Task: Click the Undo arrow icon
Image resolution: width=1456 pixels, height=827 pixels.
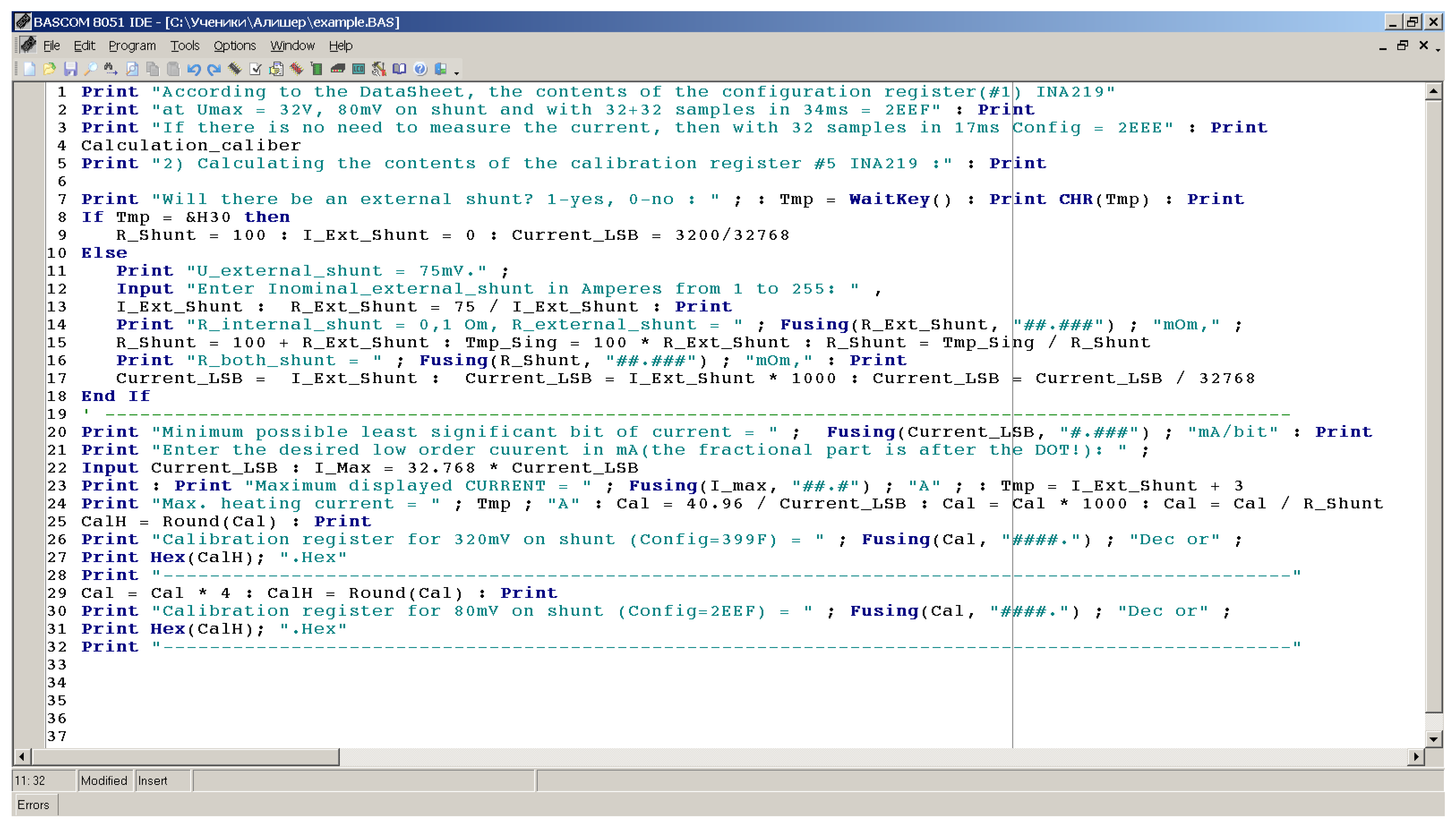Action: pos(194,69)
